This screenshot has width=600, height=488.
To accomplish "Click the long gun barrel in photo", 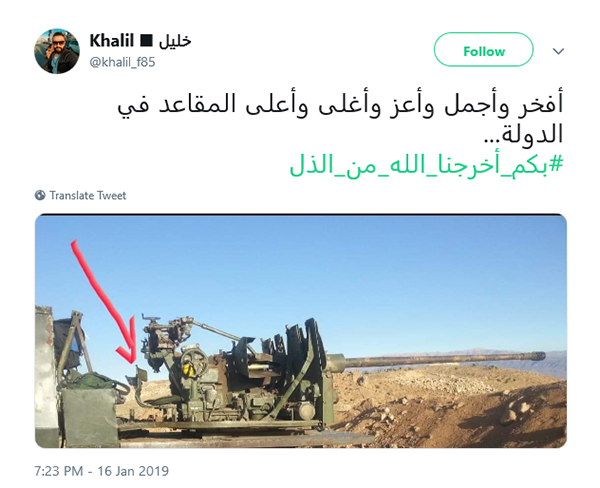I will (436, 359).
